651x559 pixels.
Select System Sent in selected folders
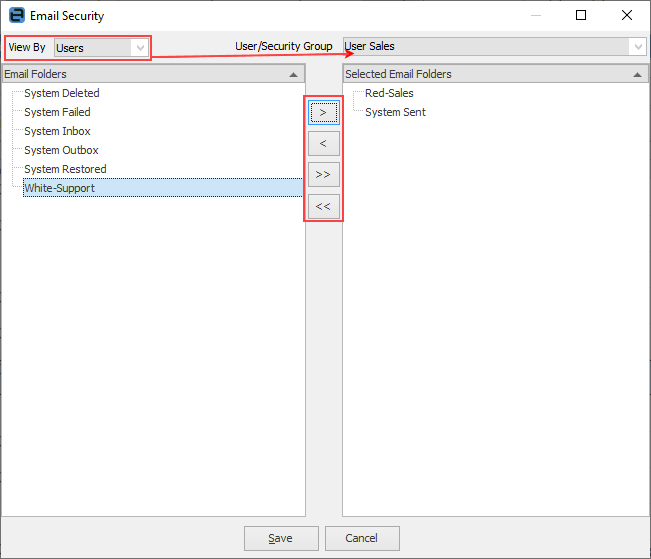coord(395,112)
